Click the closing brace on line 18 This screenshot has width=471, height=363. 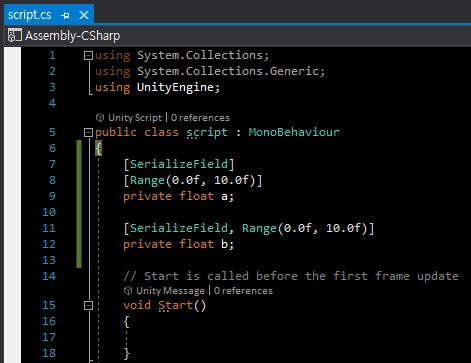(126, 354)
